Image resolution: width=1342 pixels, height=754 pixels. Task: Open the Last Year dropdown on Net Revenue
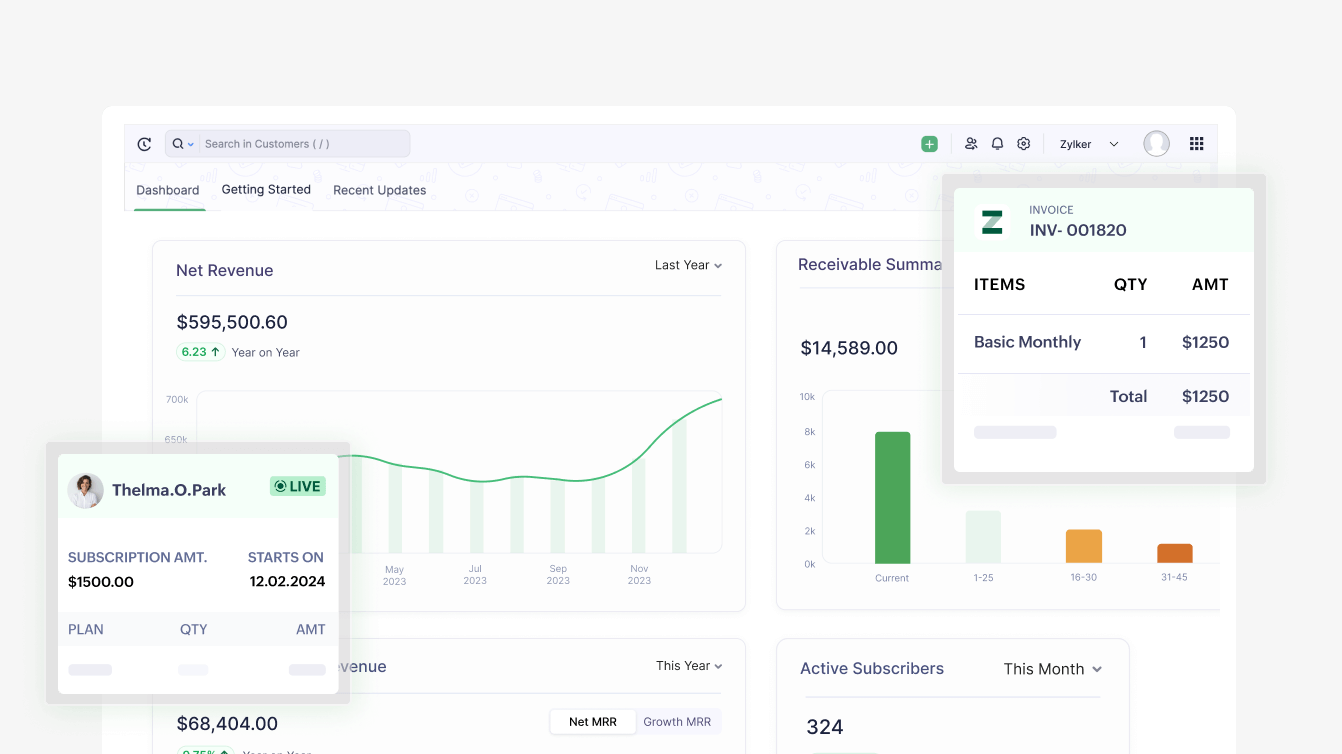(688, 265)
